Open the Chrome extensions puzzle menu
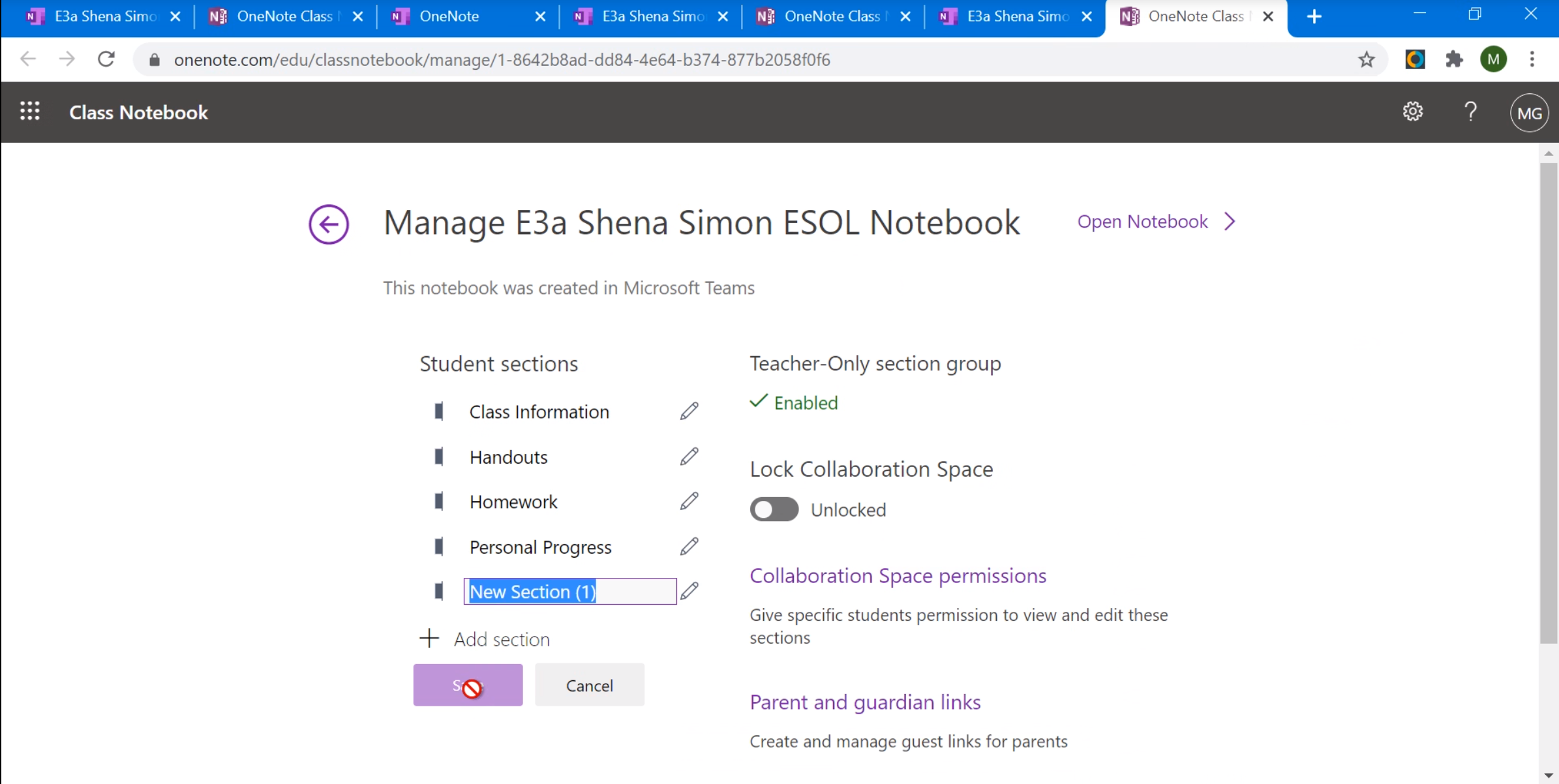Viewport: 1559px width, 784px height. tap(1455, 59)
